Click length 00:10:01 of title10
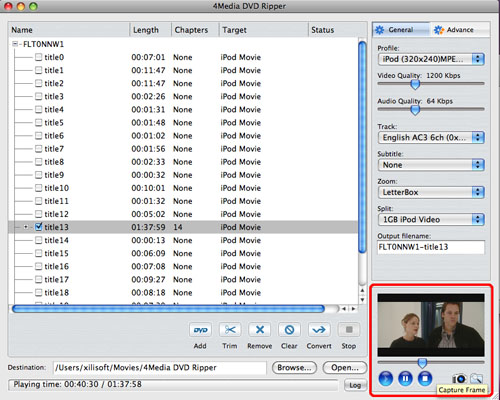Image resolution: width=500 pixels, height=400 pixels. pos(148,188)
